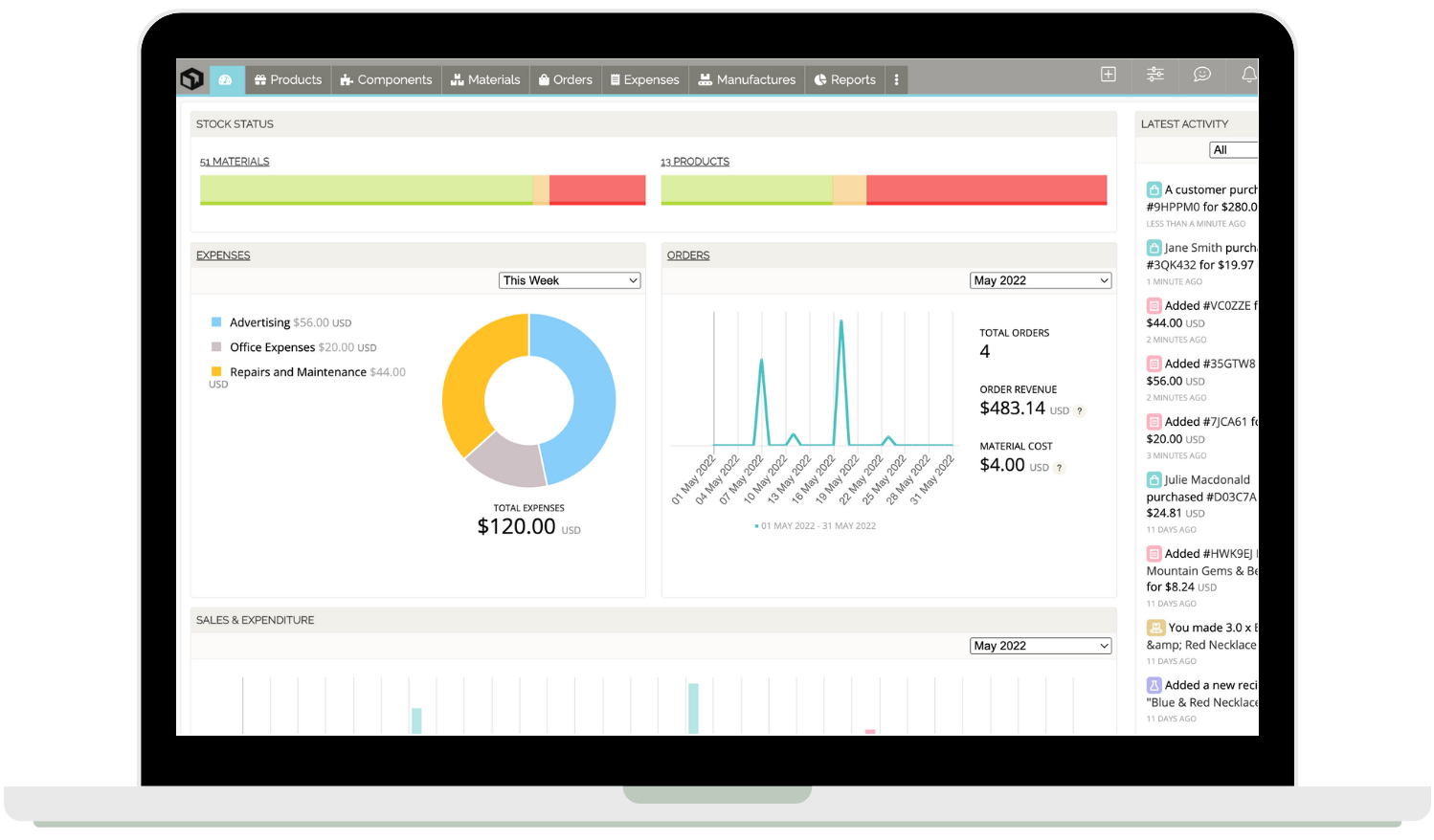Switch to the Materials tab
This screenshot has height=840, width=1434.
[x=485, y=79]
